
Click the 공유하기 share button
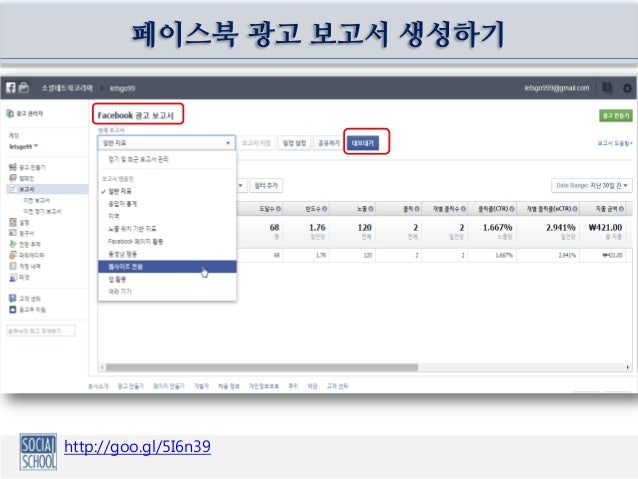click(x=329, y=143)
